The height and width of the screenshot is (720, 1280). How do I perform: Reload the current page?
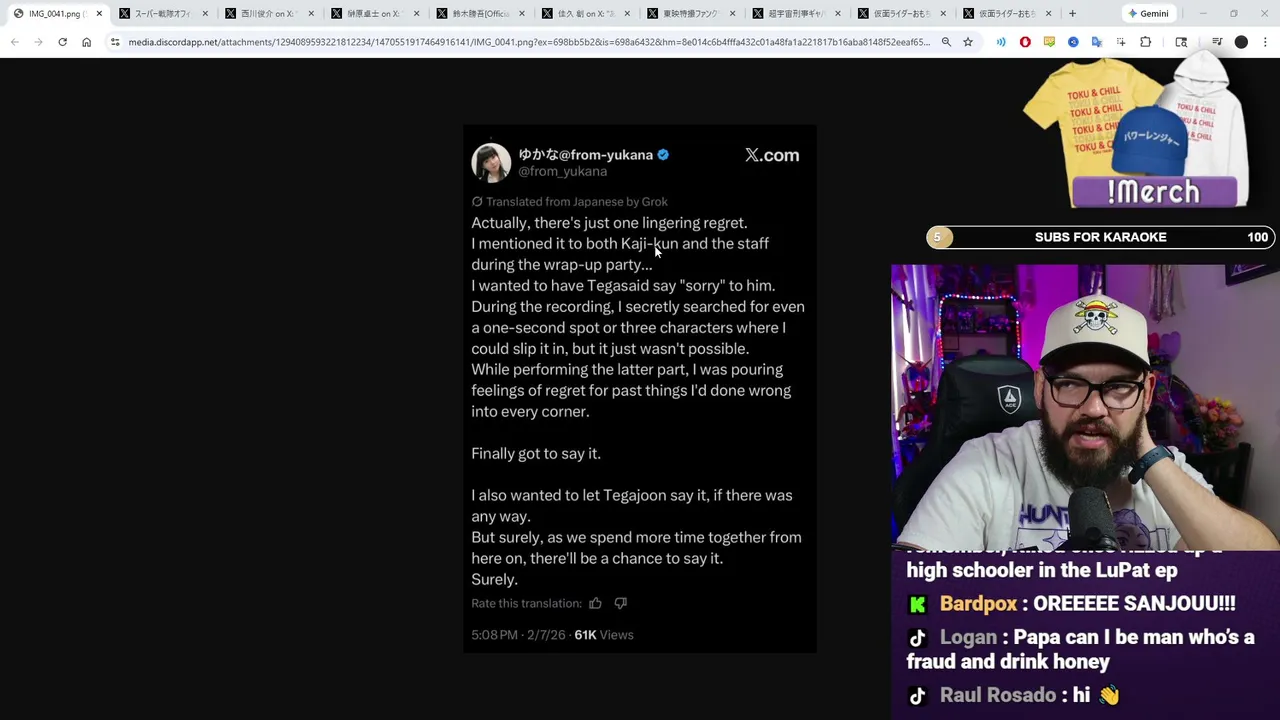(62, 42)
